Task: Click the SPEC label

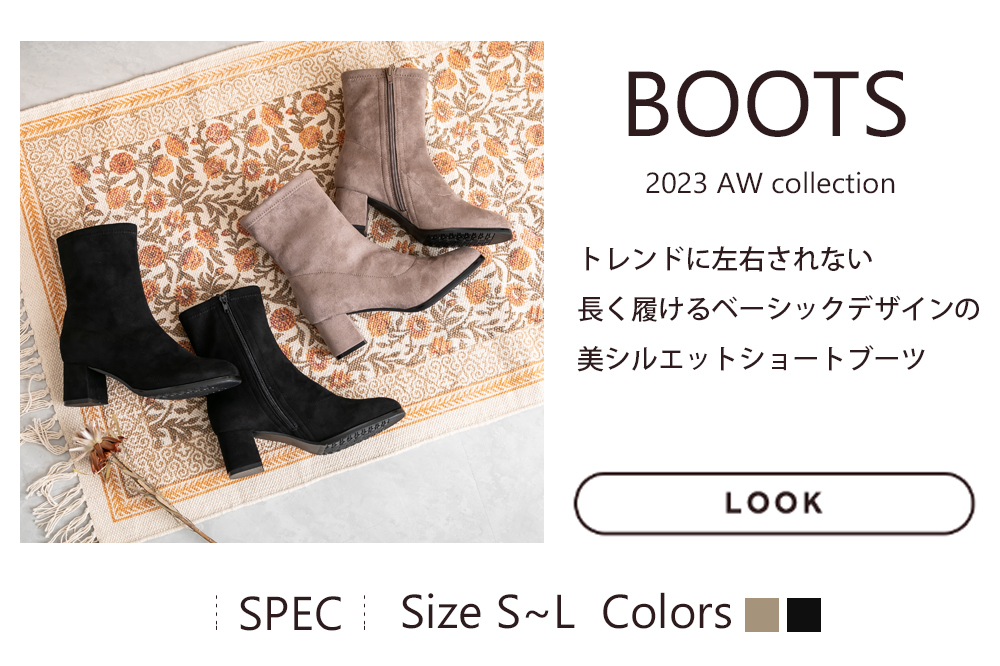Action: click(290, 613)
